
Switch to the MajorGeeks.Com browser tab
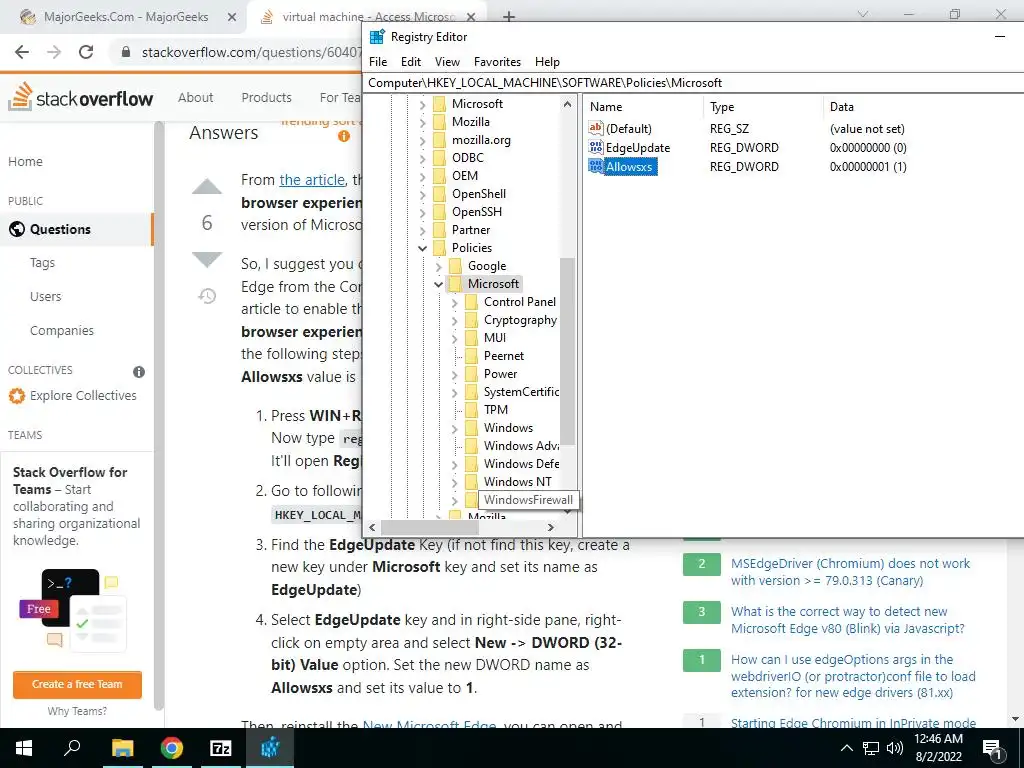pyautogui.click(x=125, y=17)
